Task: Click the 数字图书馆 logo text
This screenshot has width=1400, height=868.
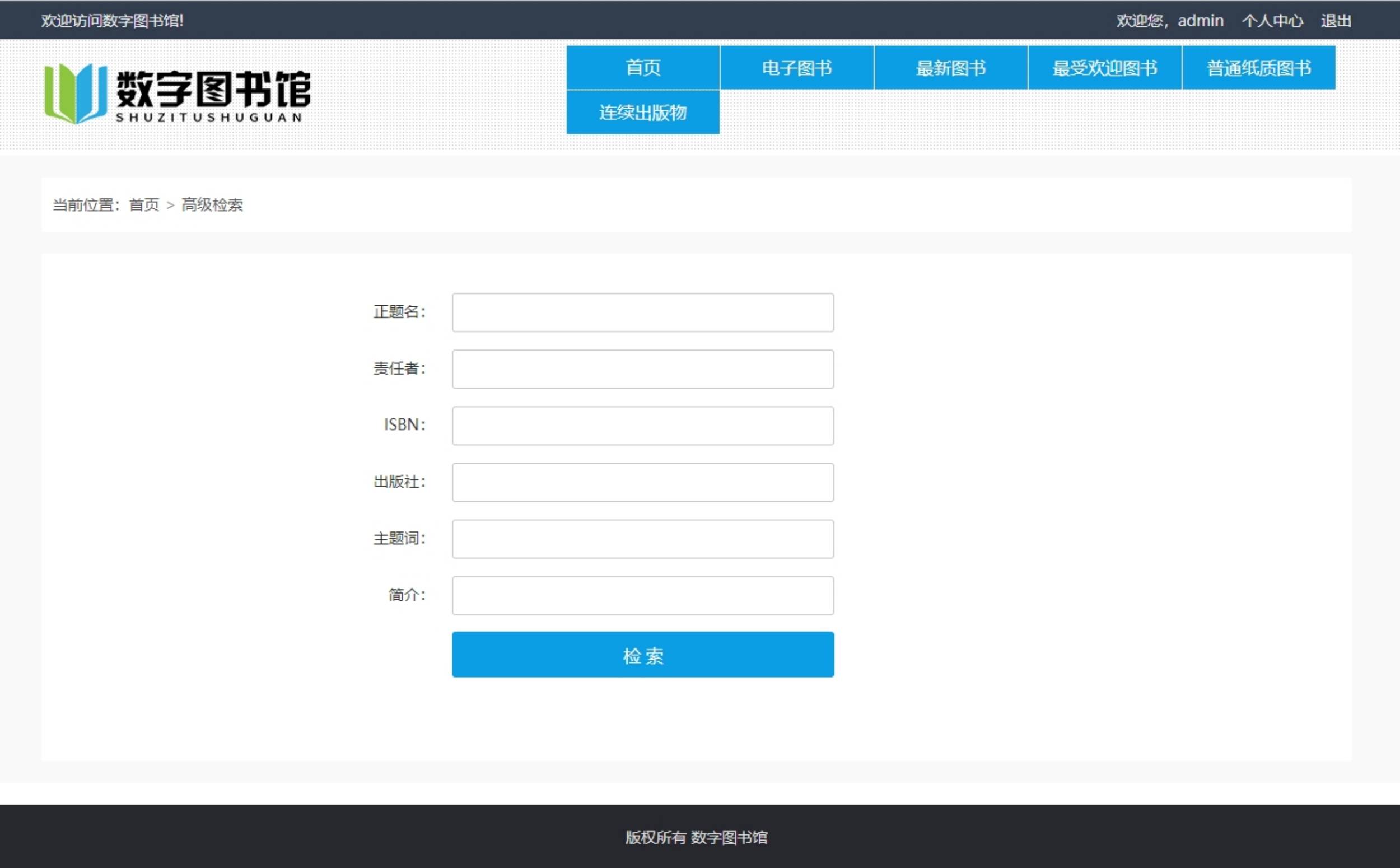Action: click(x=213, y=90)
